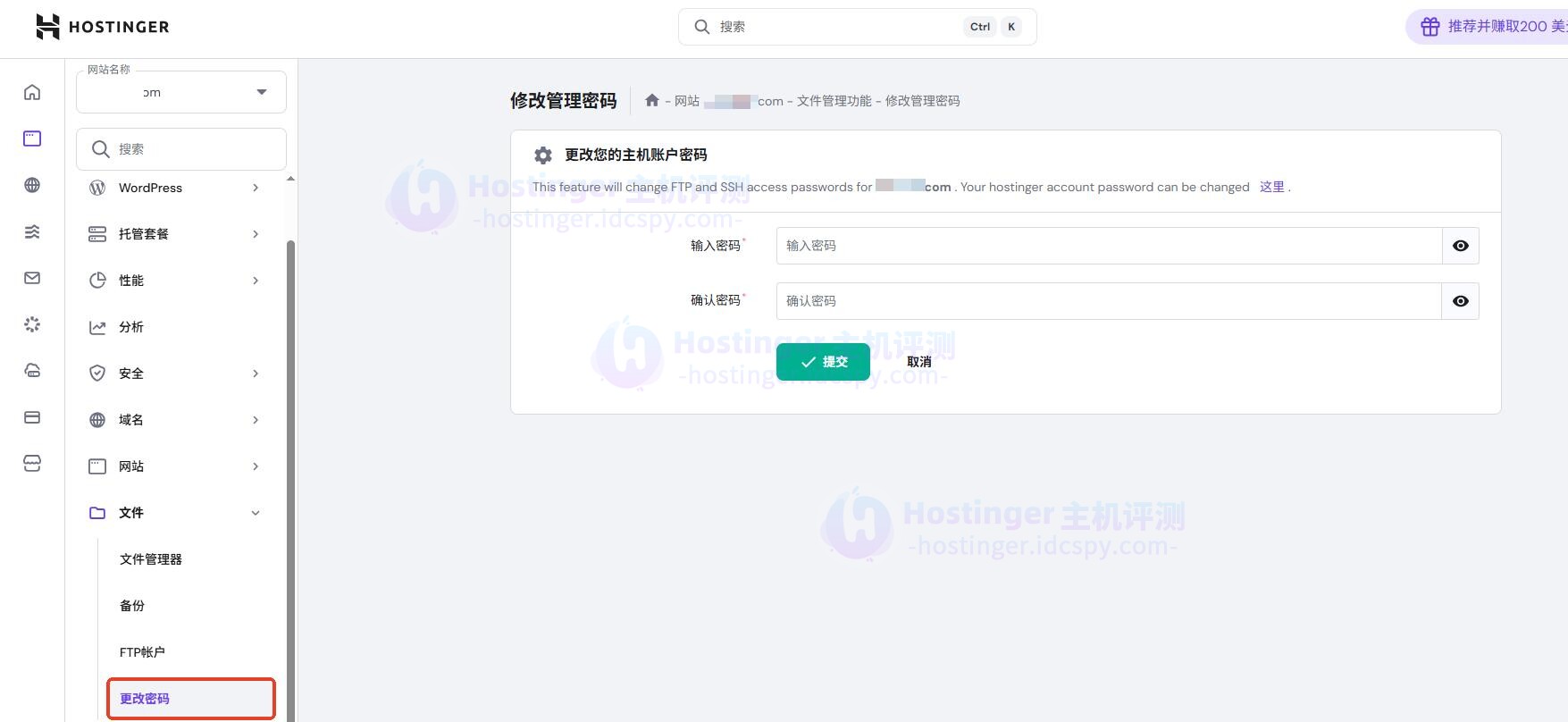The width and height of the screenshot is (1568, 722).
Task: Open the billing card icon in rail
Action: tap(32, 417)
